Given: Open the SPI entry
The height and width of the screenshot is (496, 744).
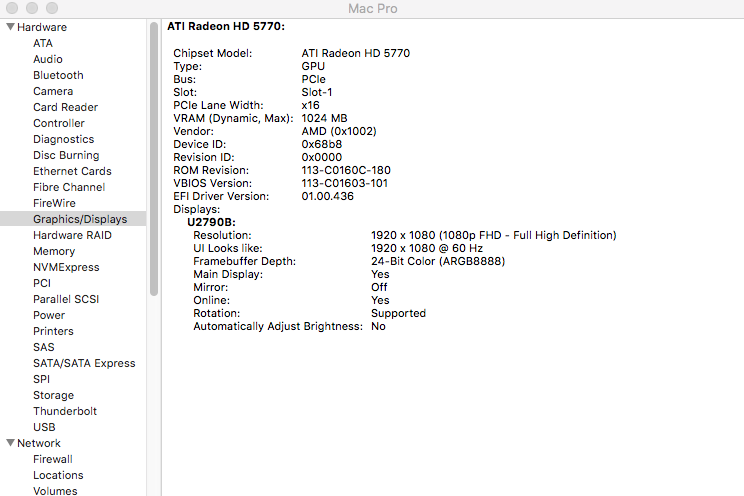Looking at the screenshot, I should click(x=41, y=379).
